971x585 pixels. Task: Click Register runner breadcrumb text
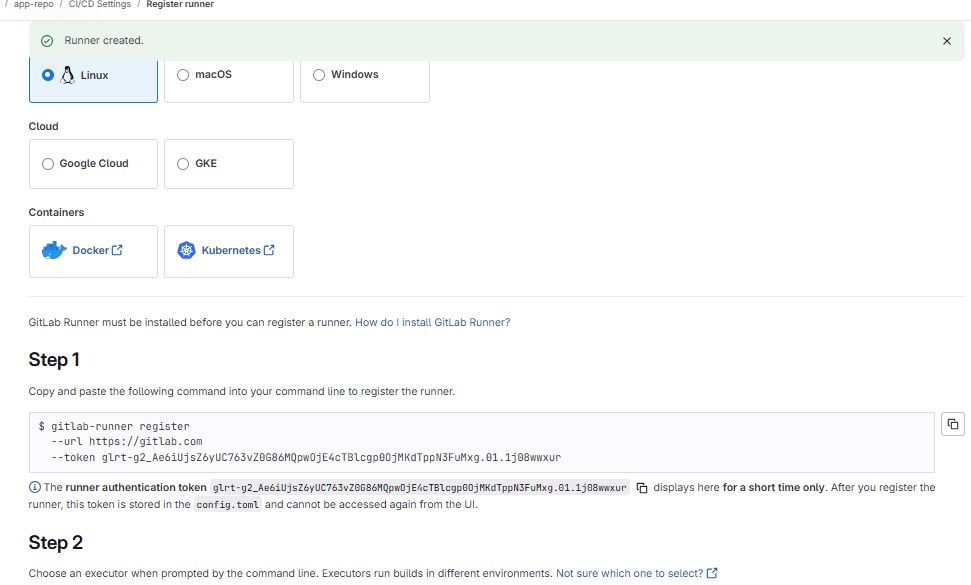click(180, 4)
